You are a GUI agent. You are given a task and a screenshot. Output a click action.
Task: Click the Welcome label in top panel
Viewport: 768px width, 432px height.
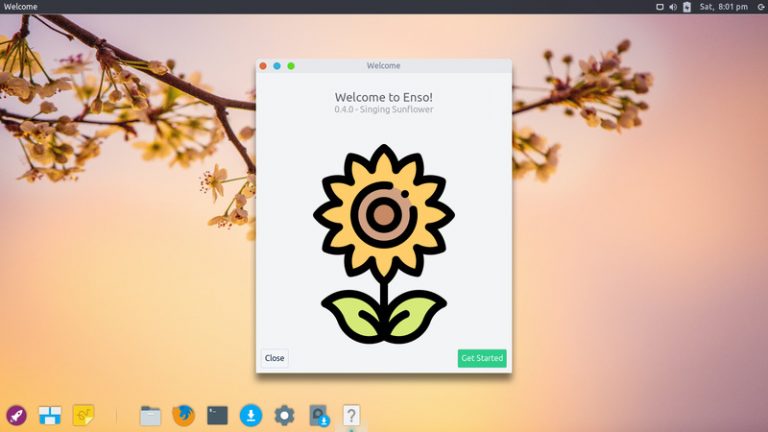[x=21, y=7]
